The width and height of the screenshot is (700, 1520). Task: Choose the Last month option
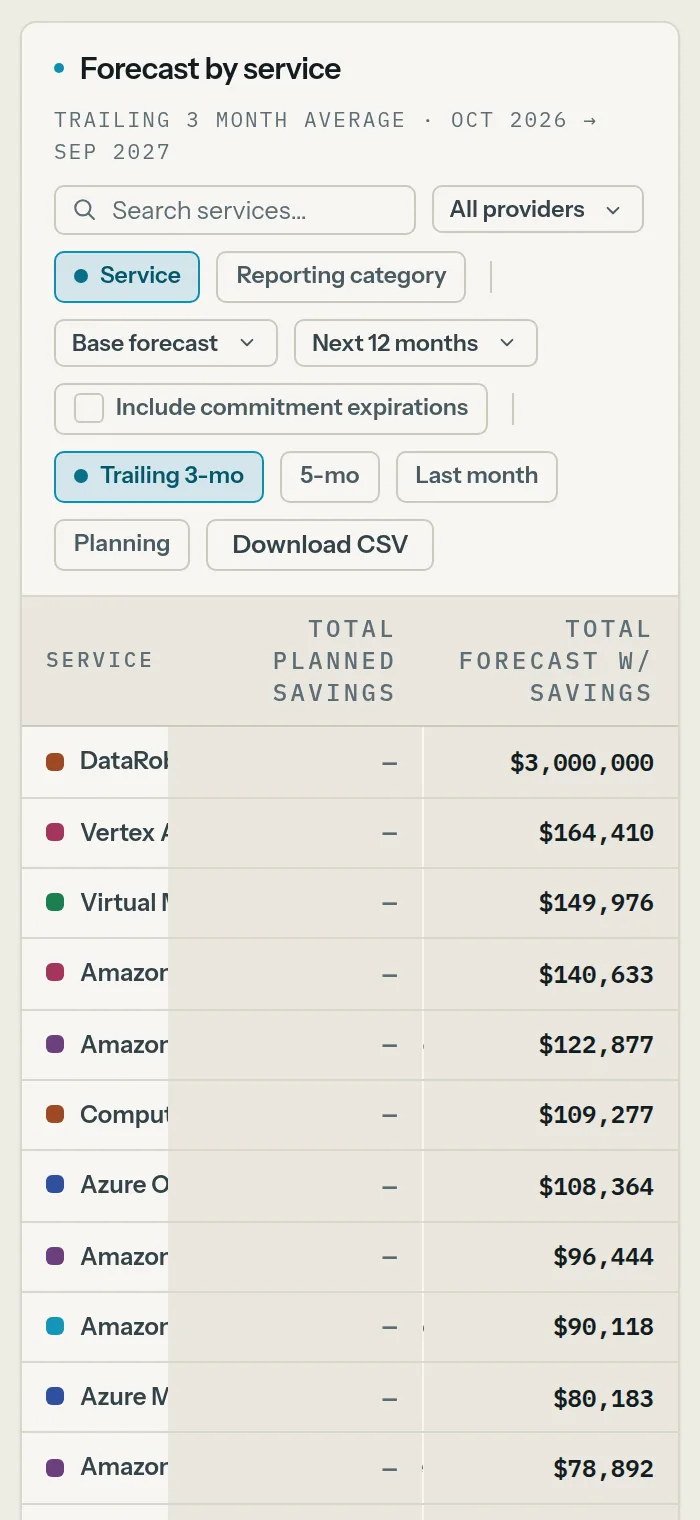(x=477, y=476)
